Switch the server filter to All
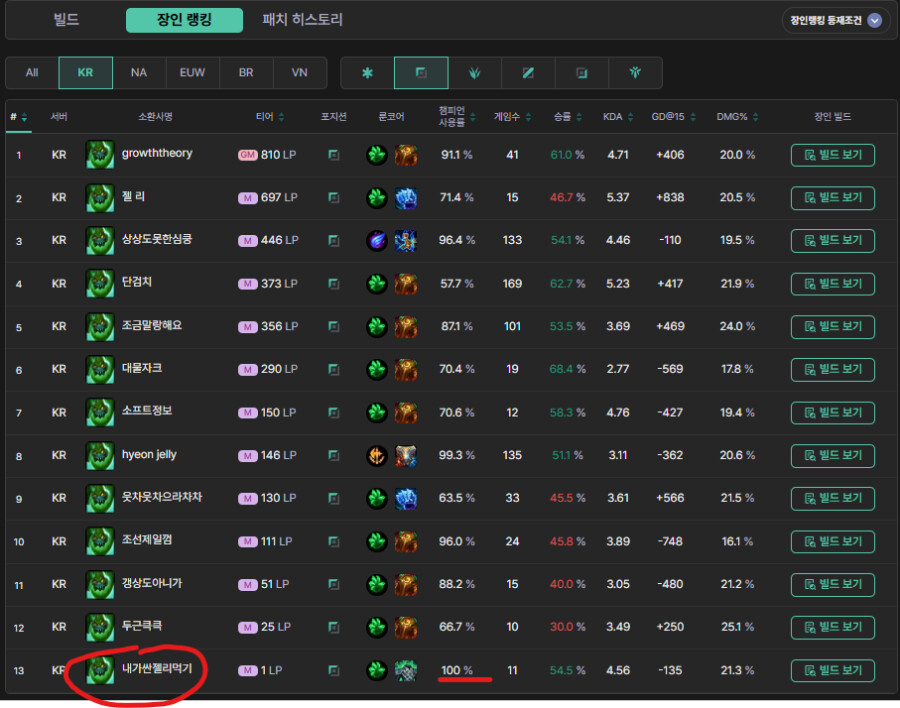This screenshot has width=900, height=708. click(x=32, y=73)
